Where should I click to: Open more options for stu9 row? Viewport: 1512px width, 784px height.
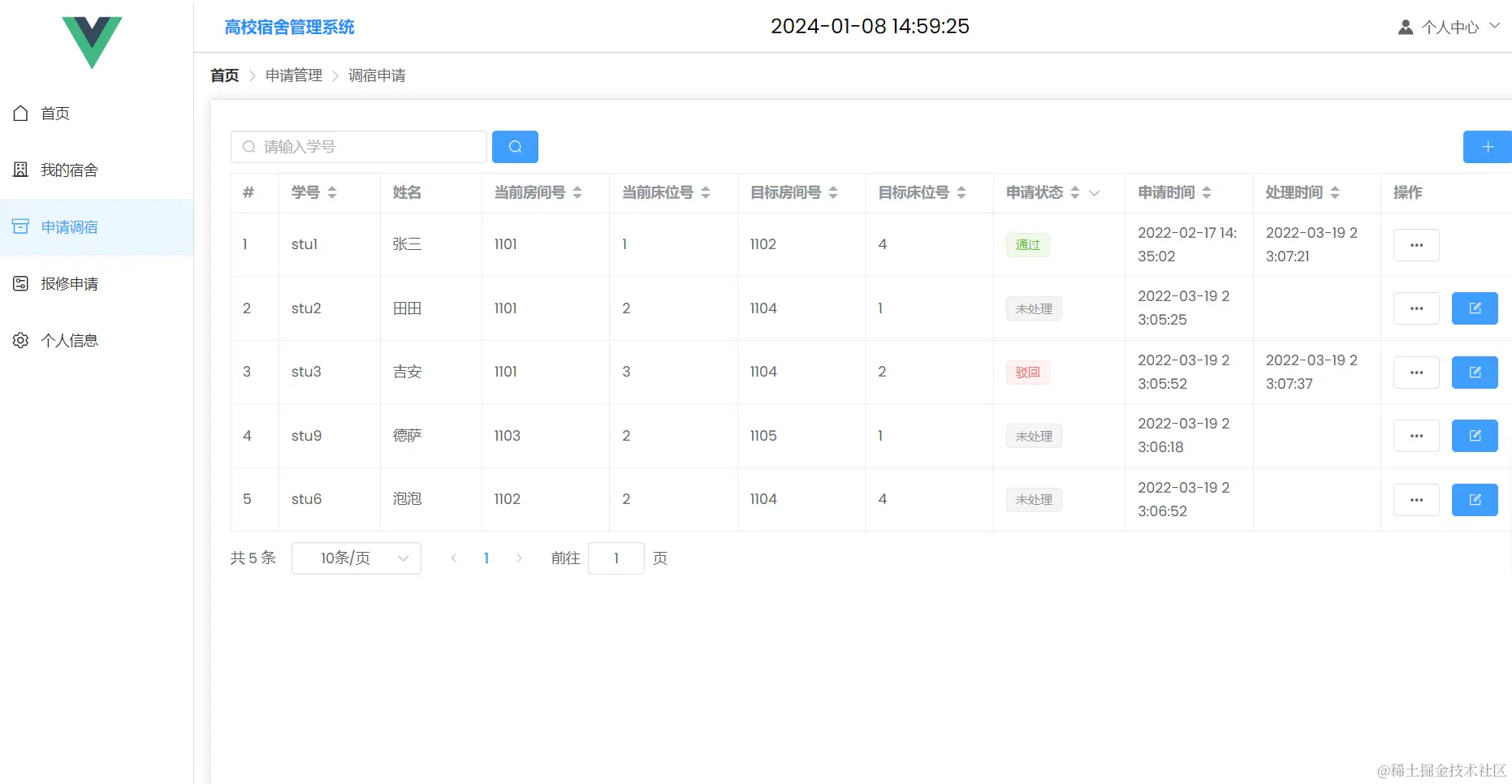[1416, 436]
